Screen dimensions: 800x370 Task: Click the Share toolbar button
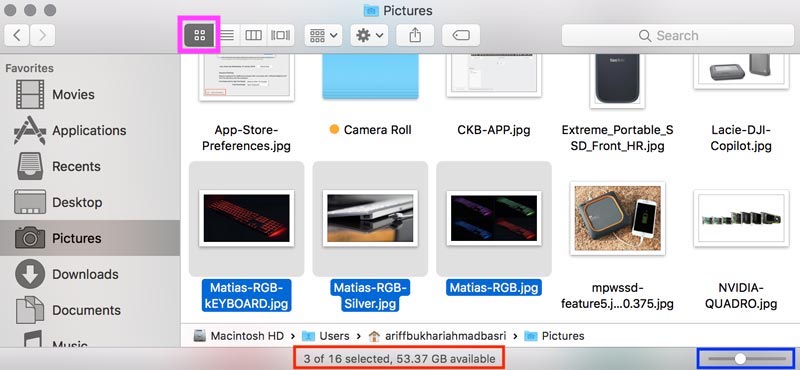point(415,35)
